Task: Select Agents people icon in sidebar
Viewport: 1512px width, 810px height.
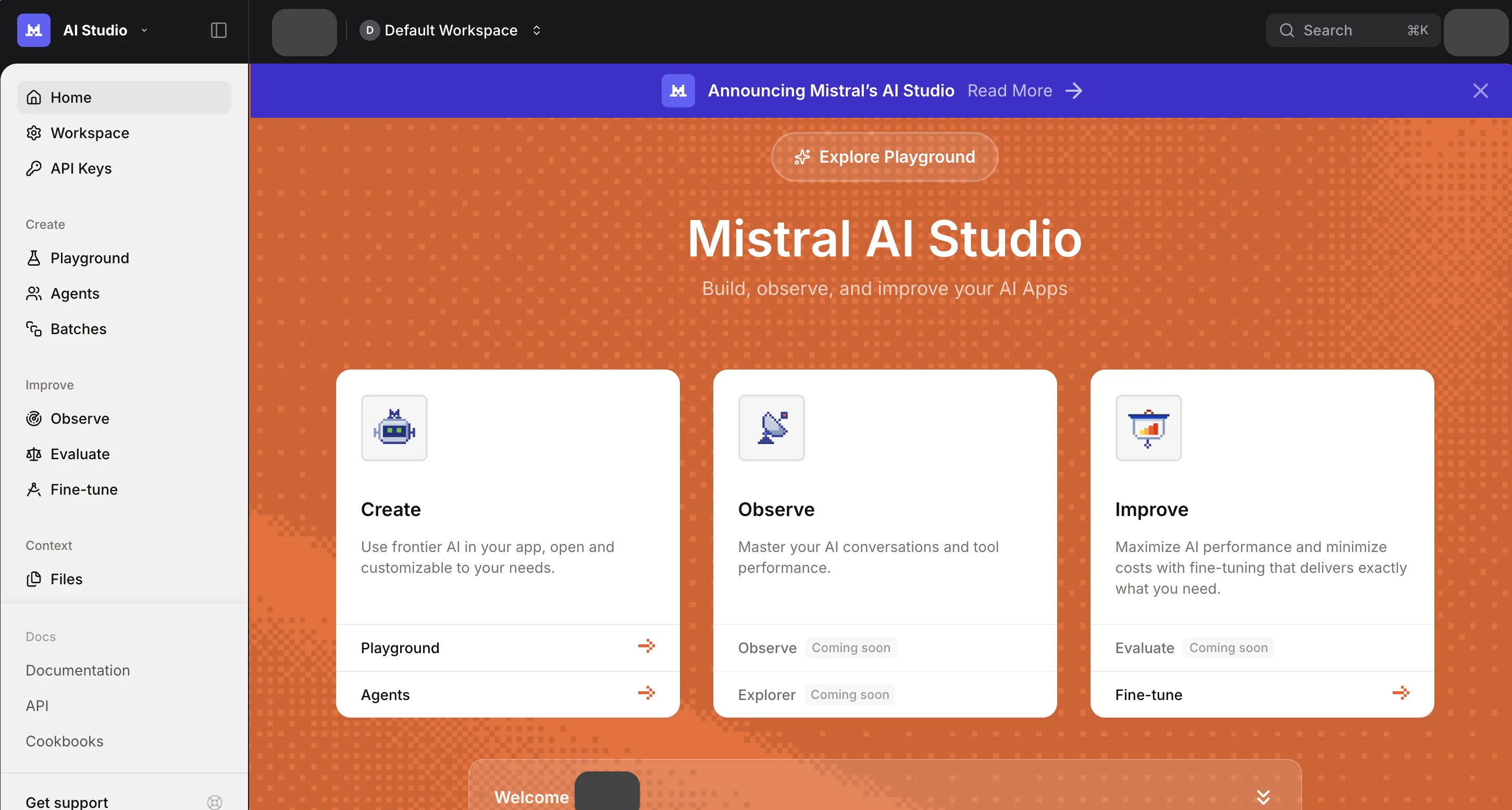Action: [34, 293]
